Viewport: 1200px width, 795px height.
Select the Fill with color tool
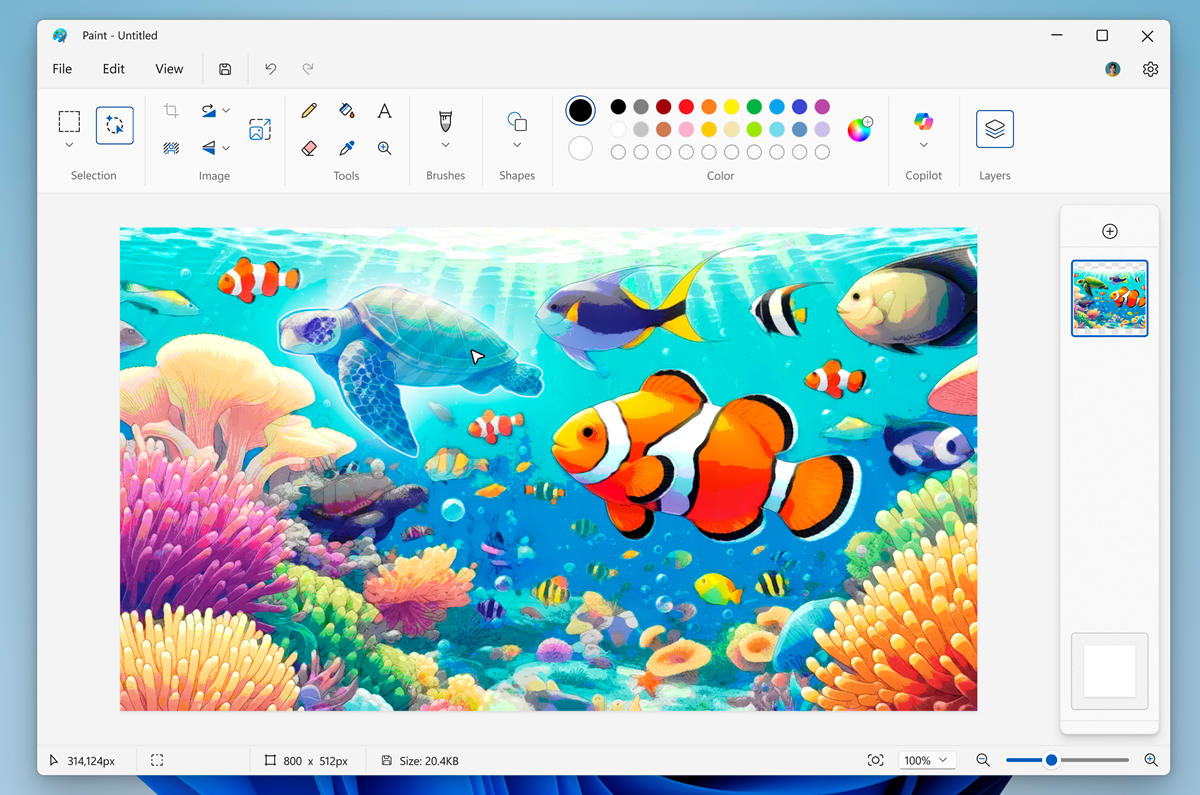point(346,110)
